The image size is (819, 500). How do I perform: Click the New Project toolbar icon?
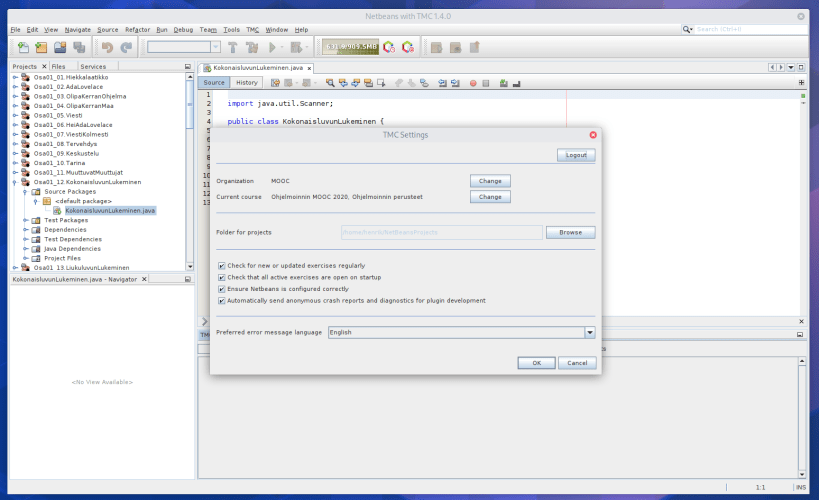pos(41,48)
